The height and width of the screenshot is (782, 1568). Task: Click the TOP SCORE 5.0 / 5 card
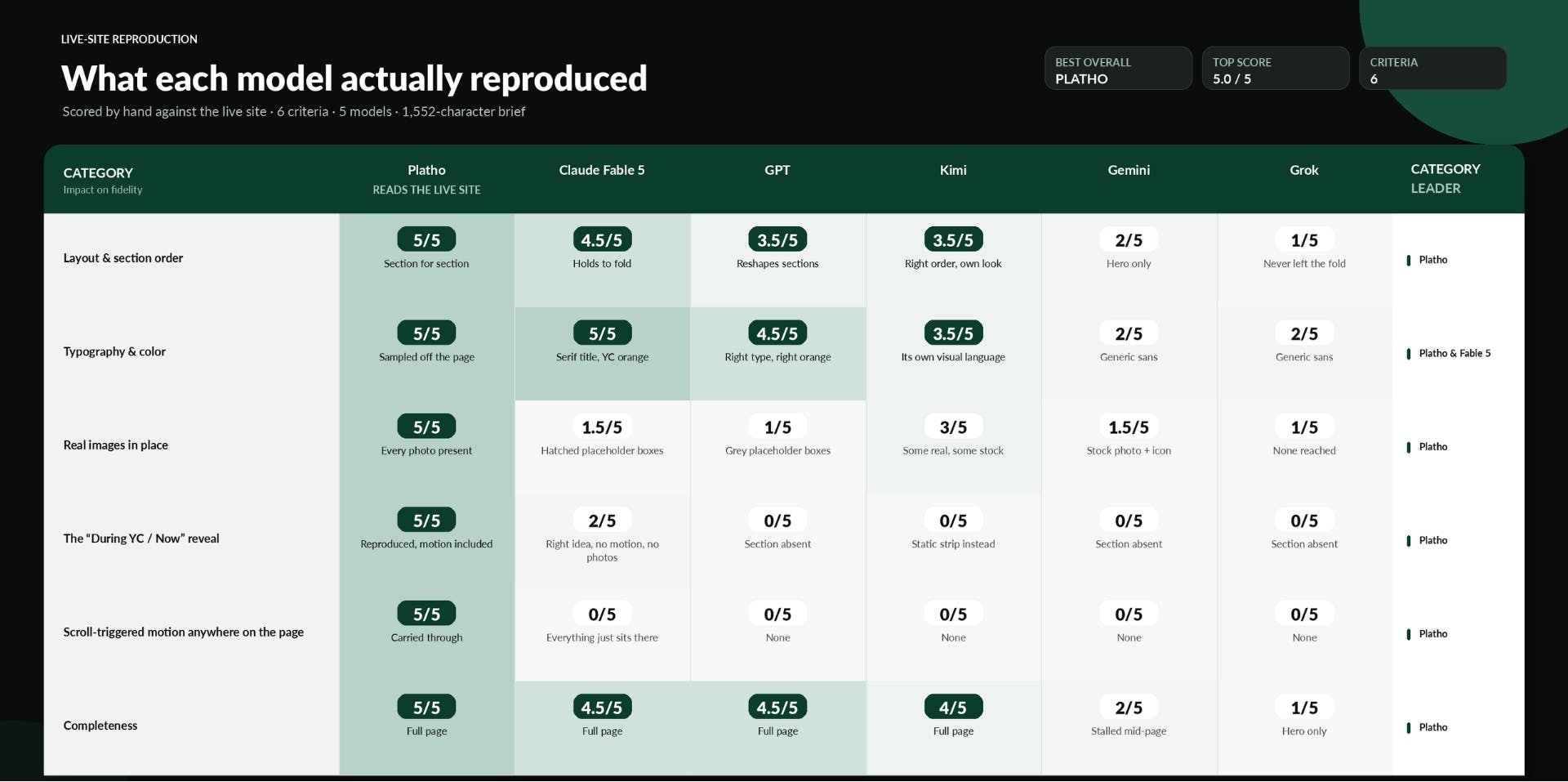coord(1276,69)
